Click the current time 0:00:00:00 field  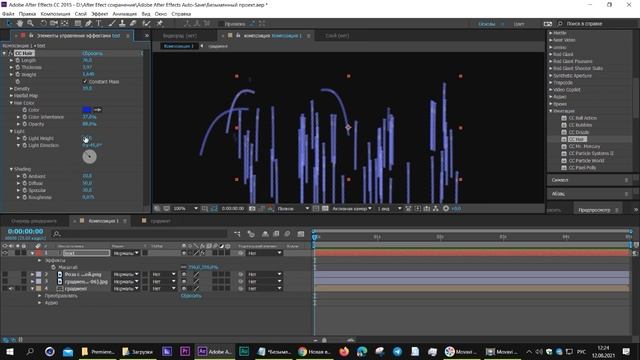[25, 231]
